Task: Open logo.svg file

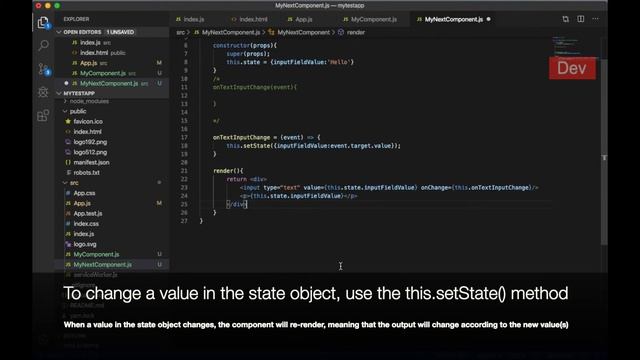Action: [85, 244]
